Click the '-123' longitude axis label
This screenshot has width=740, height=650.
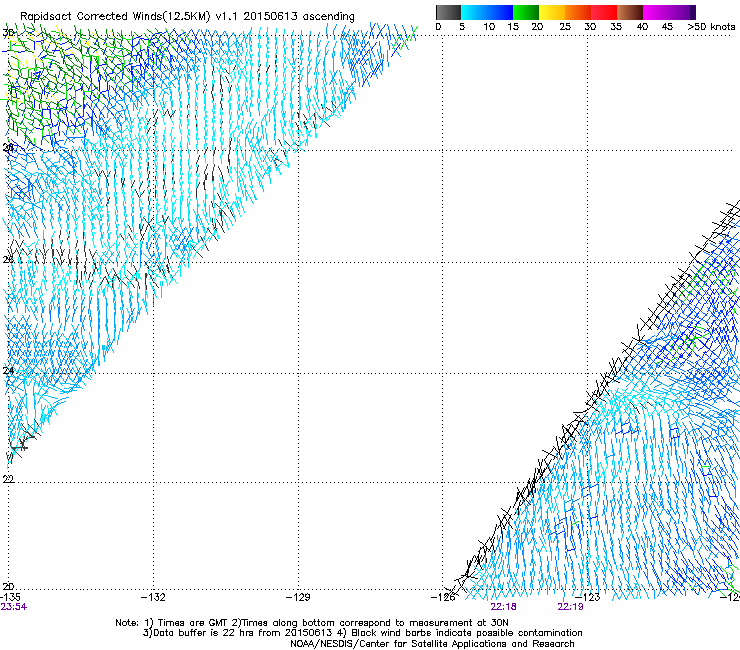pyautogui.click(x=588, y=597)
